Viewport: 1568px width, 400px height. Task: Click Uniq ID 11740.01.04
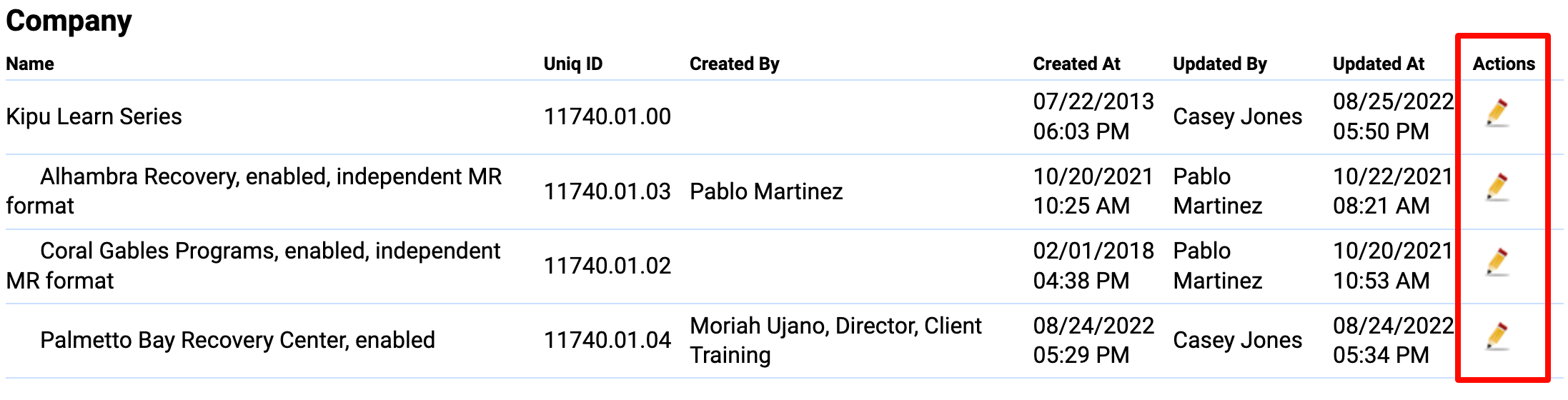tap(607, 340)
